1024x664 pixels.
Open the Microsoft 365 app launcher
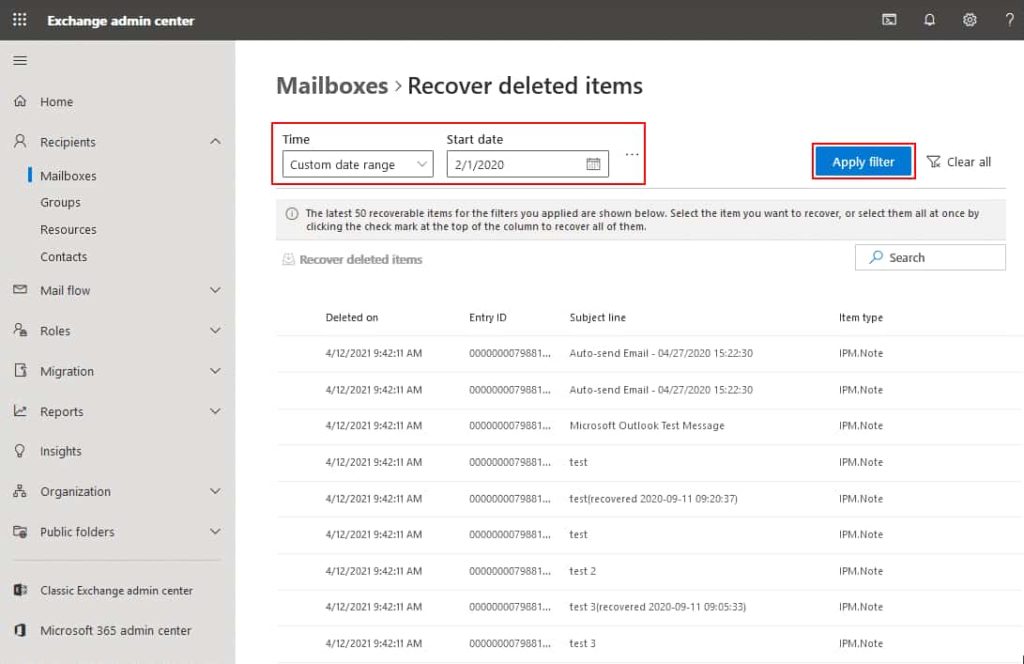coord(18,20)
